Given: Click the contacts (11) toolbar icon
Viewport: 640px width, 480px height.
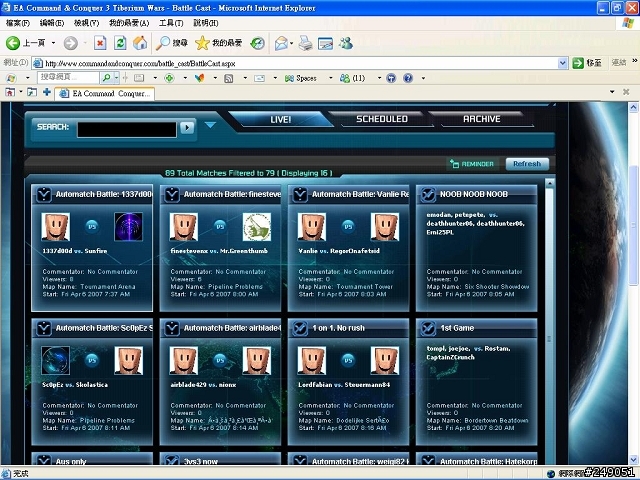Looking at the screenshot, I should point(352,78).
